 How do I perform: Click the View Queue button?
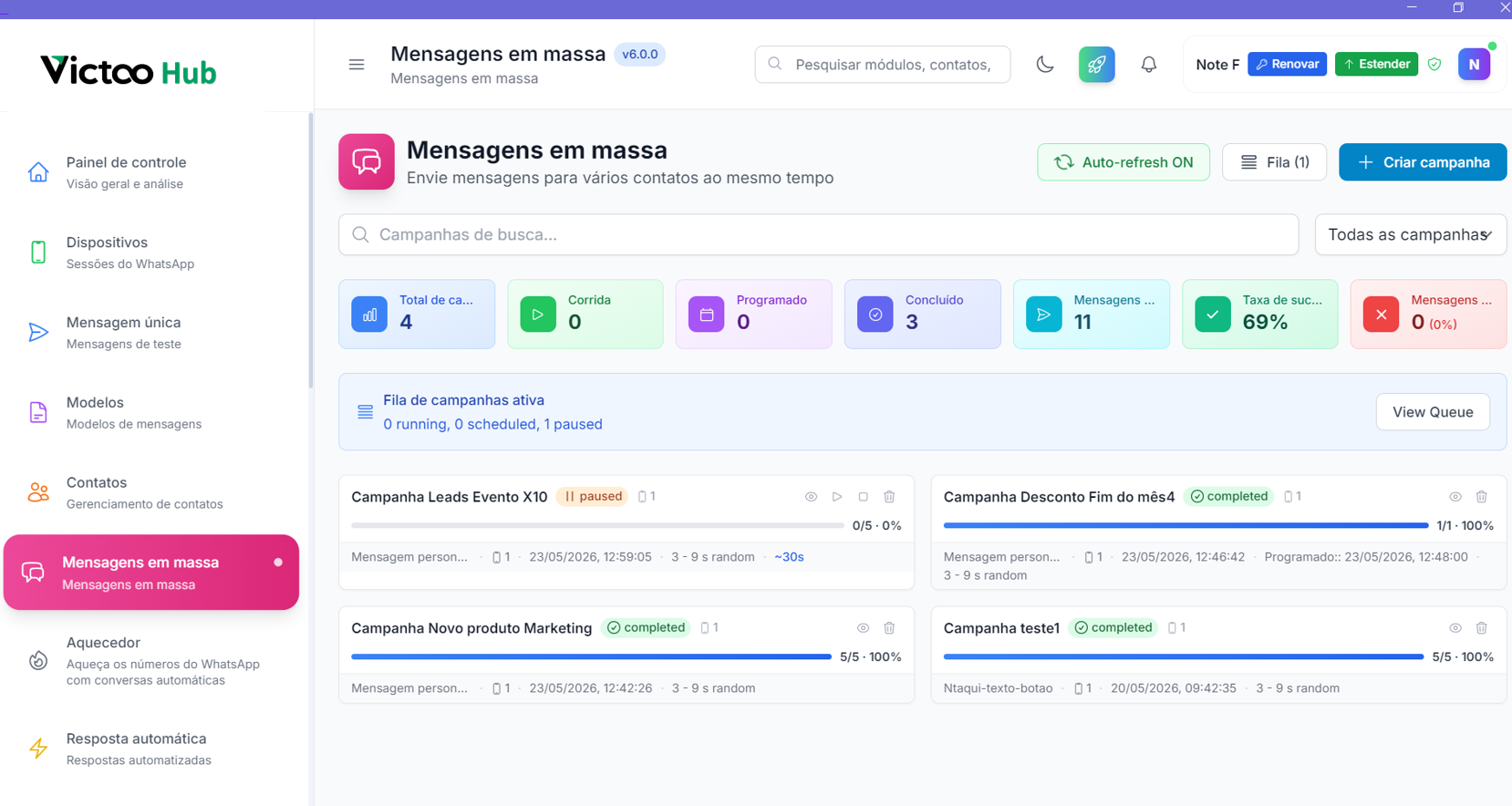coord(1433,412)
